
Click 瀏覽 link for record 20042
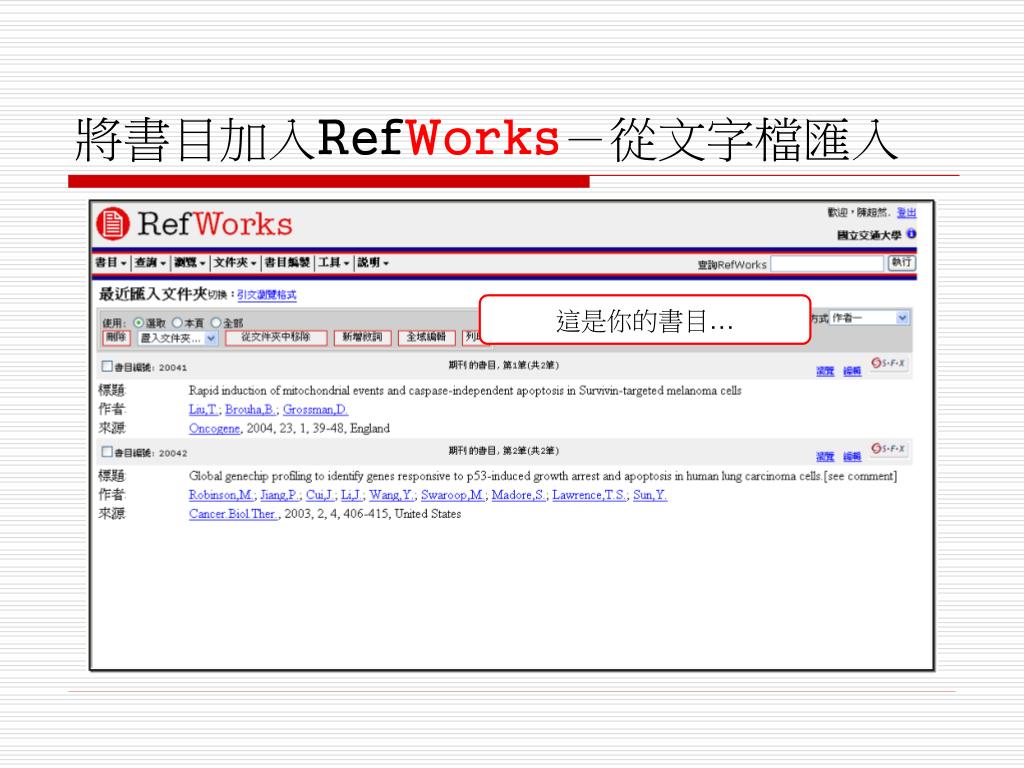click(825, 457)
